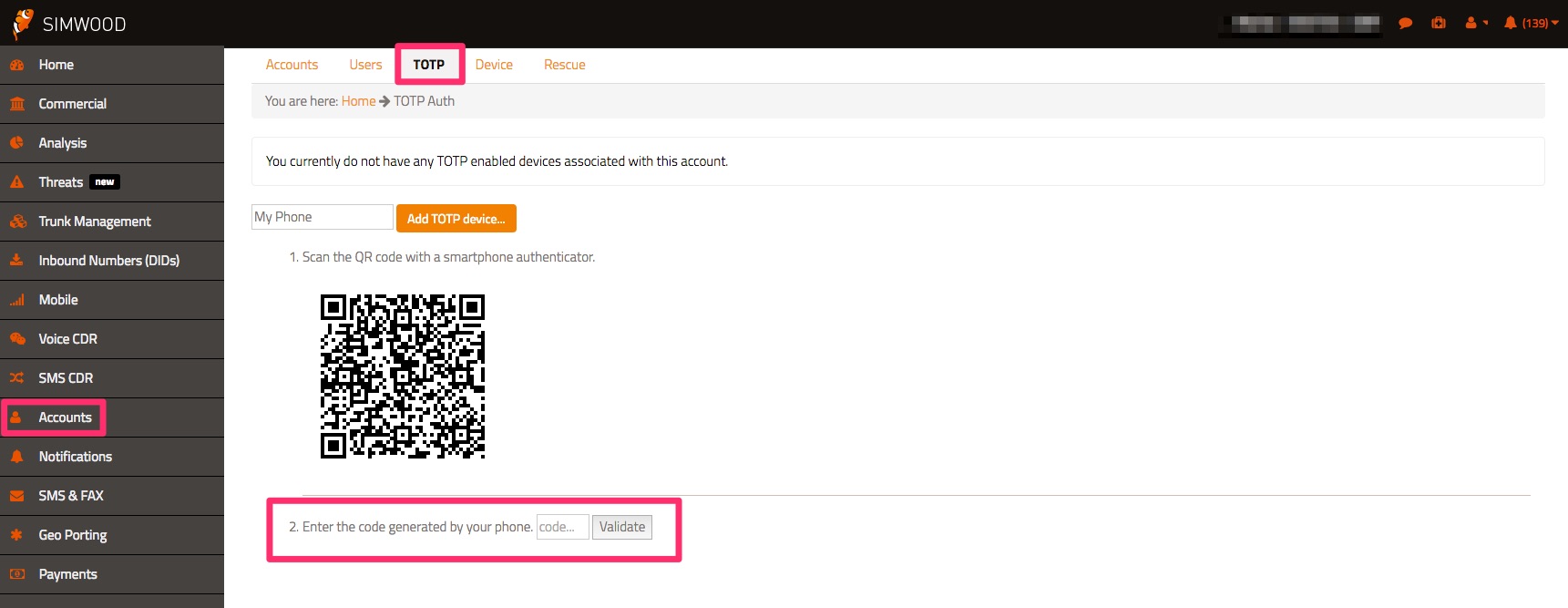Switch to the Device tab
This screenshot has width=1568, height=608.
(494, 65)
